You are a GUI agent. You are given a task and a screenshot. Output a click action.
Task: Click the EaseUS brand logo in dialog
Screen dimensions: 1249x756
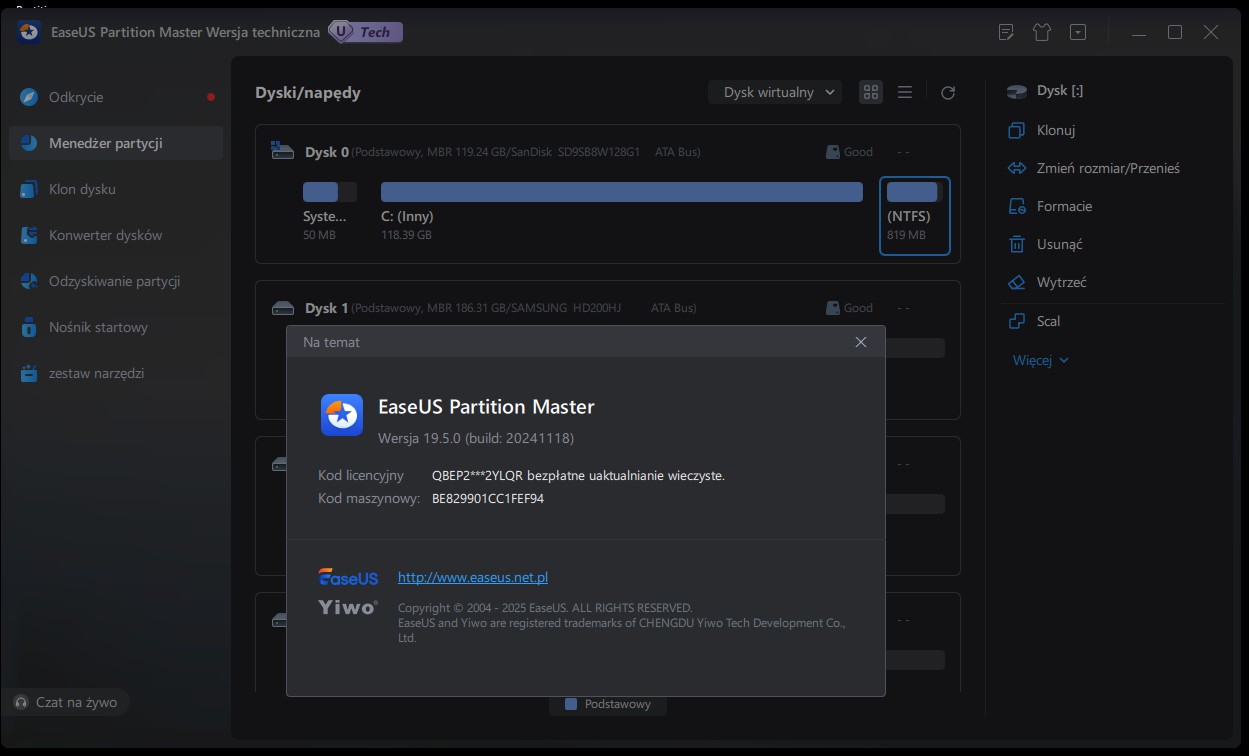point(348,577)
